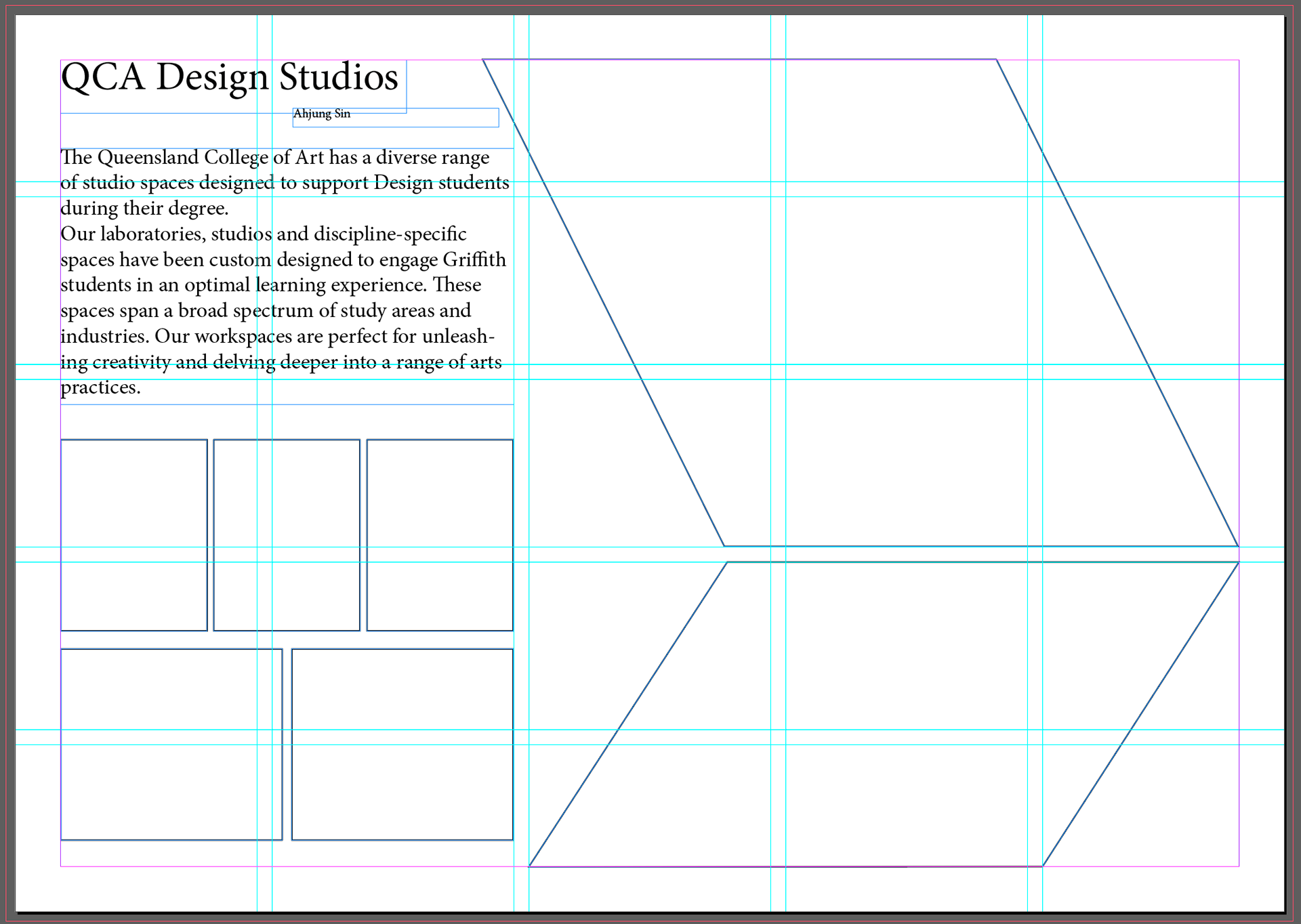Select the bottom-right large rectangular frame
The height and width of the screenshot is (924, 1301).
(402, 744)
